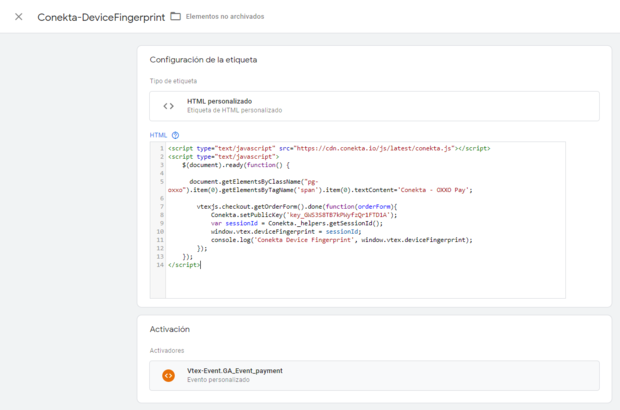This screenshot has height=410, width=620.
Task: Open the Vtex-Event.GA_Event_payment trigger
Action: pos(374,375)
